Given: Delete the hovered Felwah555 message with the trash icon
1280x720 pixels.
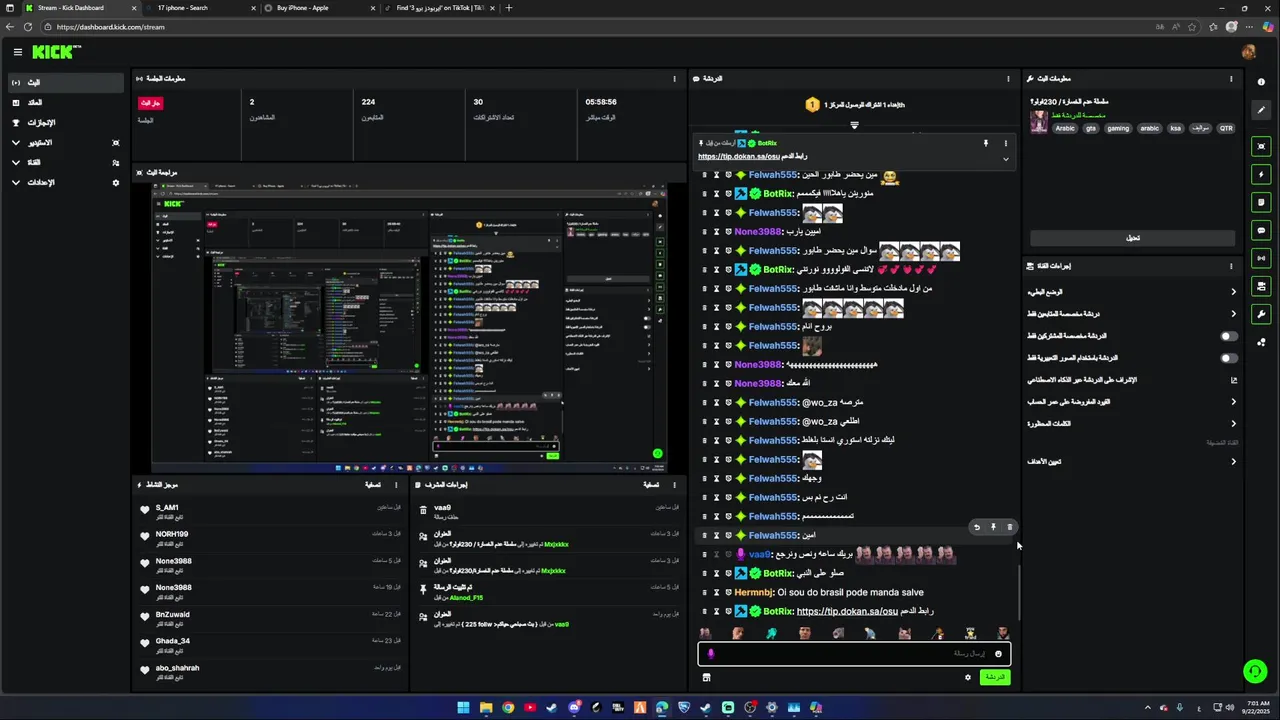Looking at the screenshot, I should [x=1009, y=527].
